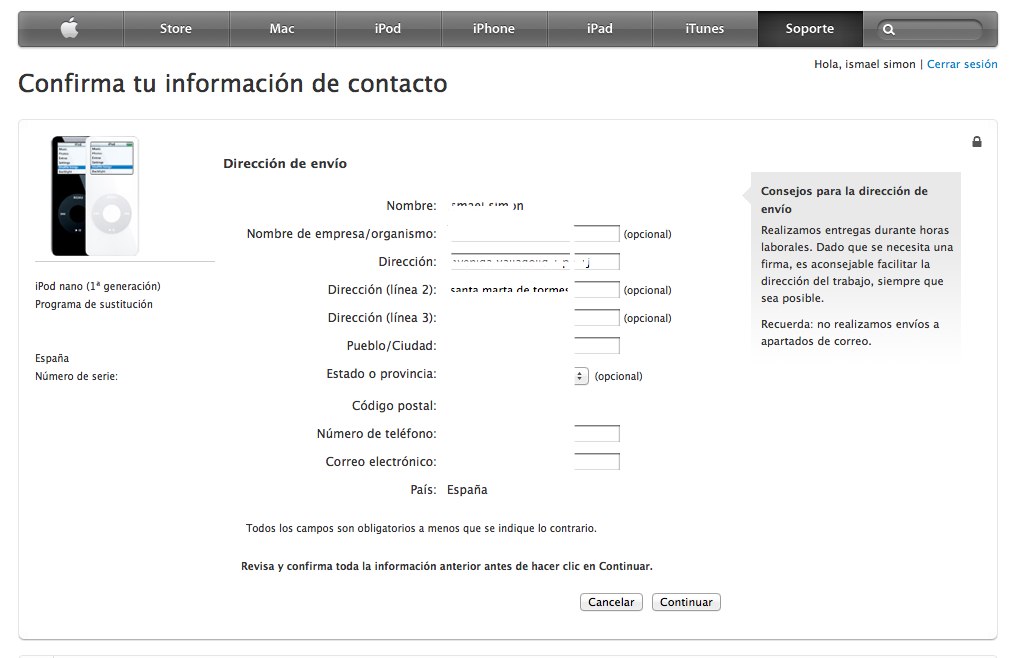This screenshot has height=658, width=1023.
Task: Click the magnifying glass search icon
Action: 889,29
